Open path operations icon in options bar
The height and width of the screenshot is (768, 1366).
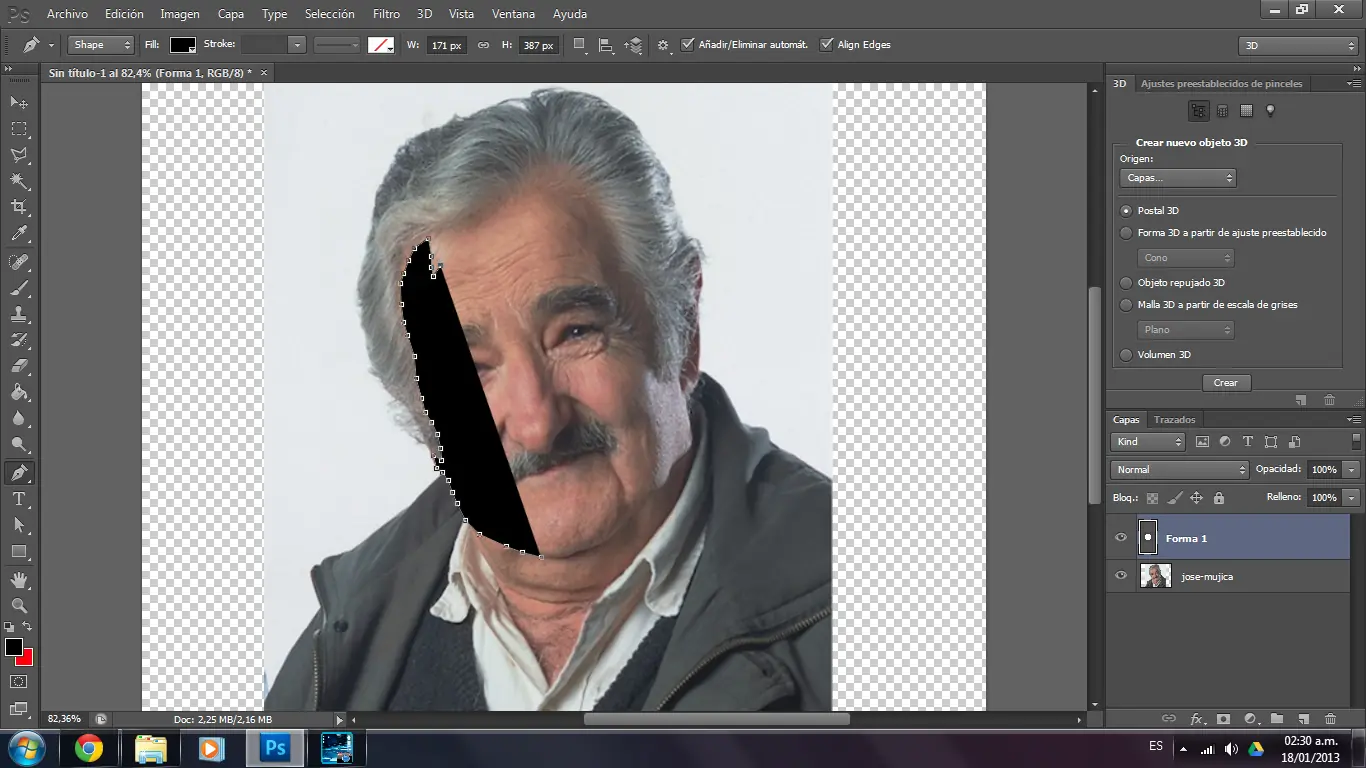(x=580, y=45)
